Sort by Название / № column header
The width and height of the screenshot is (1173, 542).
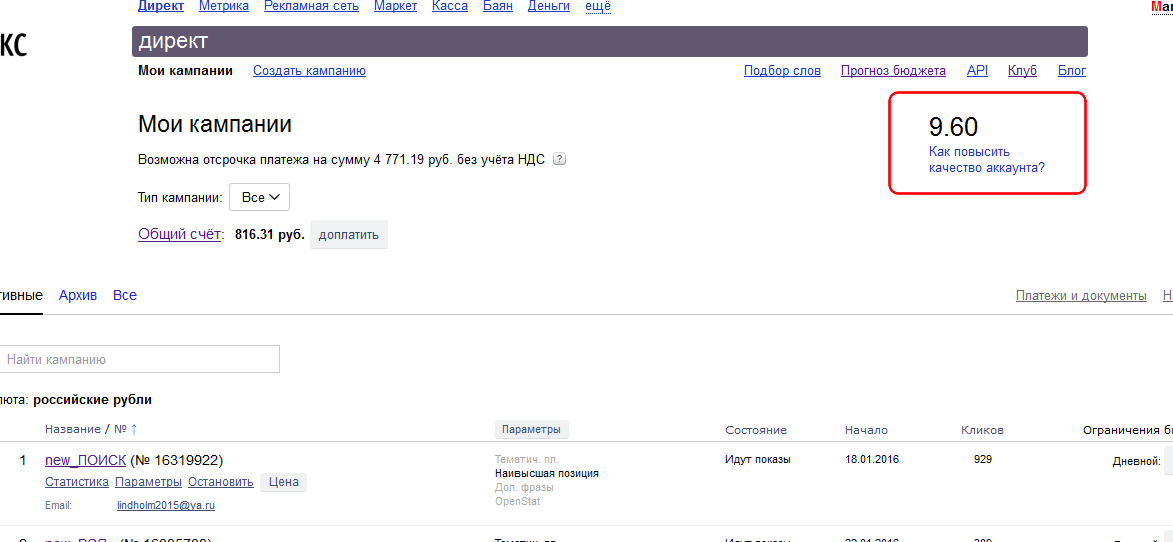click(x=91, y=429)
